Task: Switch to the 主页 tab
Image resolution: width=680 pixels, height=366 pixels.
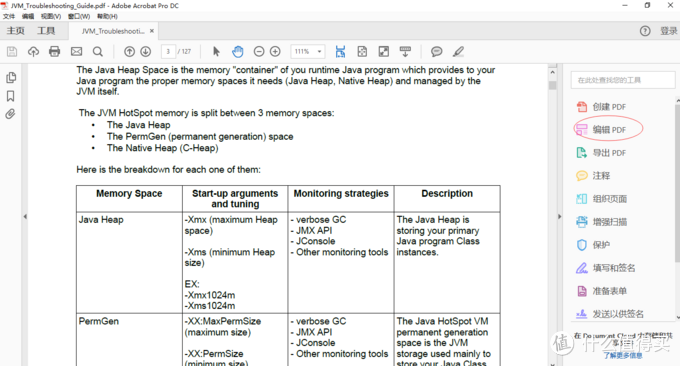Action: [x=16, y=31]
